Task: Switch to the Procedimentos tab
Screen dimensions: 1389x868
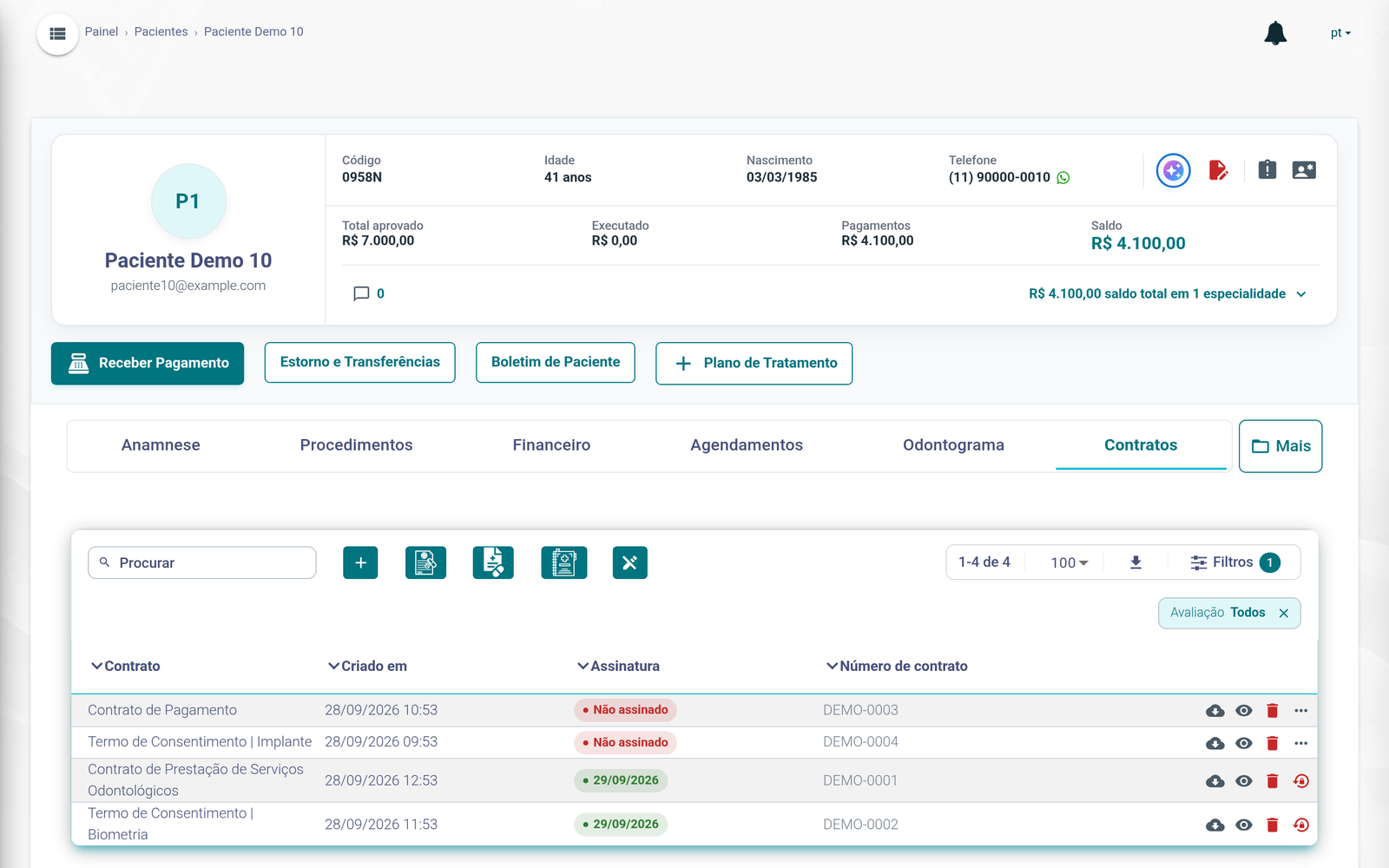Action: [x=356, y=445]
